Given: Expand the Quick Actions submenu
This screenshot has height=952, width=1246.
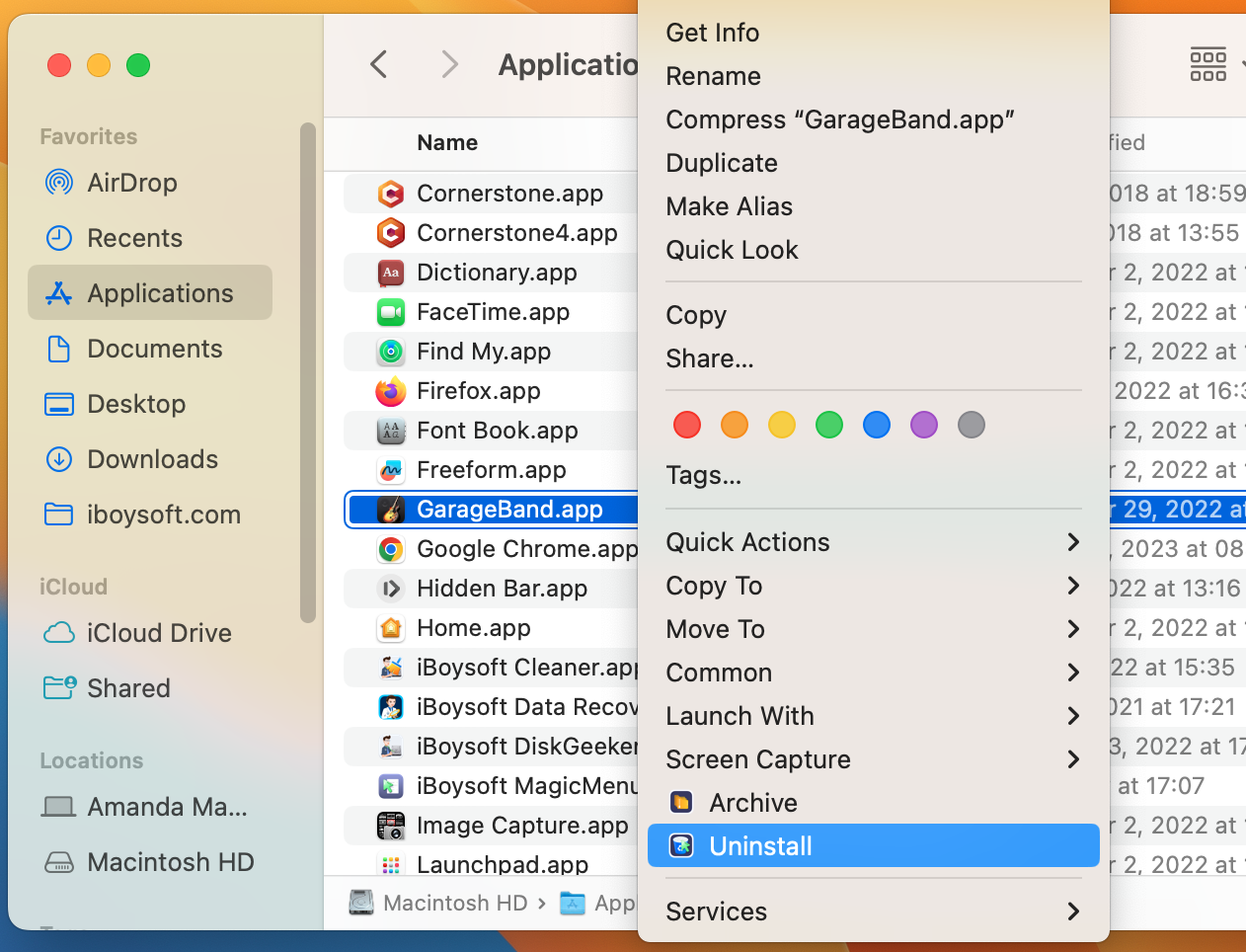Looking at the screenshot, I should click(1073, 542).
